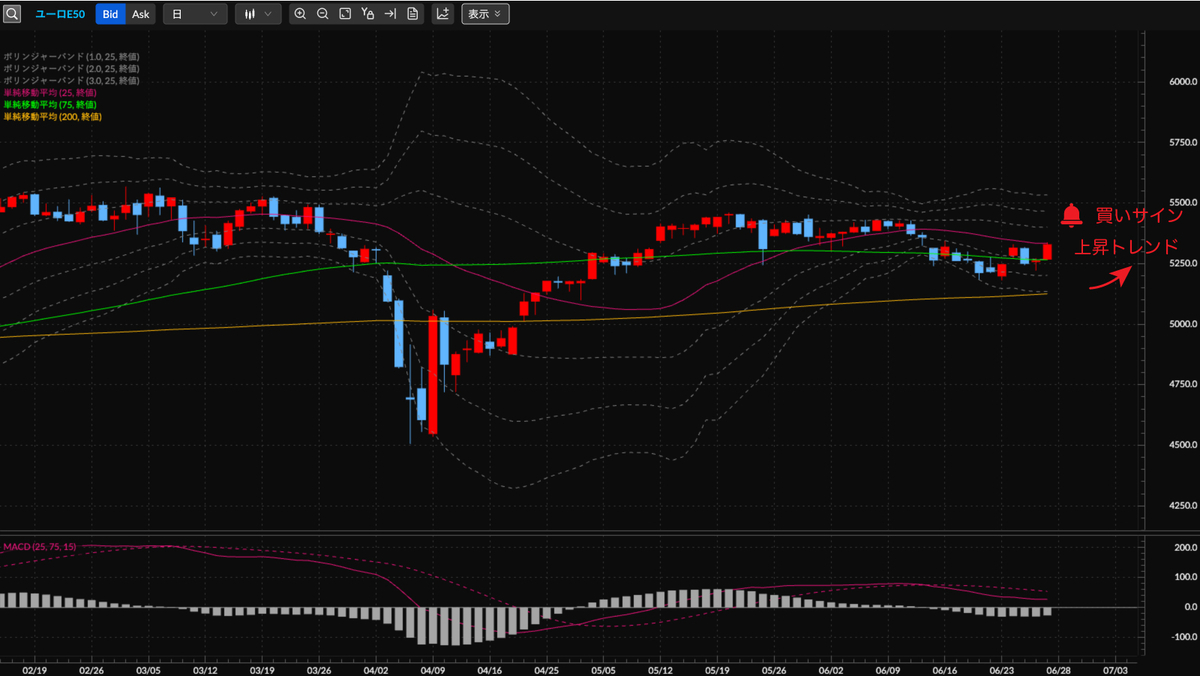Screen dimensions: 1200x676
Task: Toggle the Y-axis lock icon
Action: pos(368,14)
